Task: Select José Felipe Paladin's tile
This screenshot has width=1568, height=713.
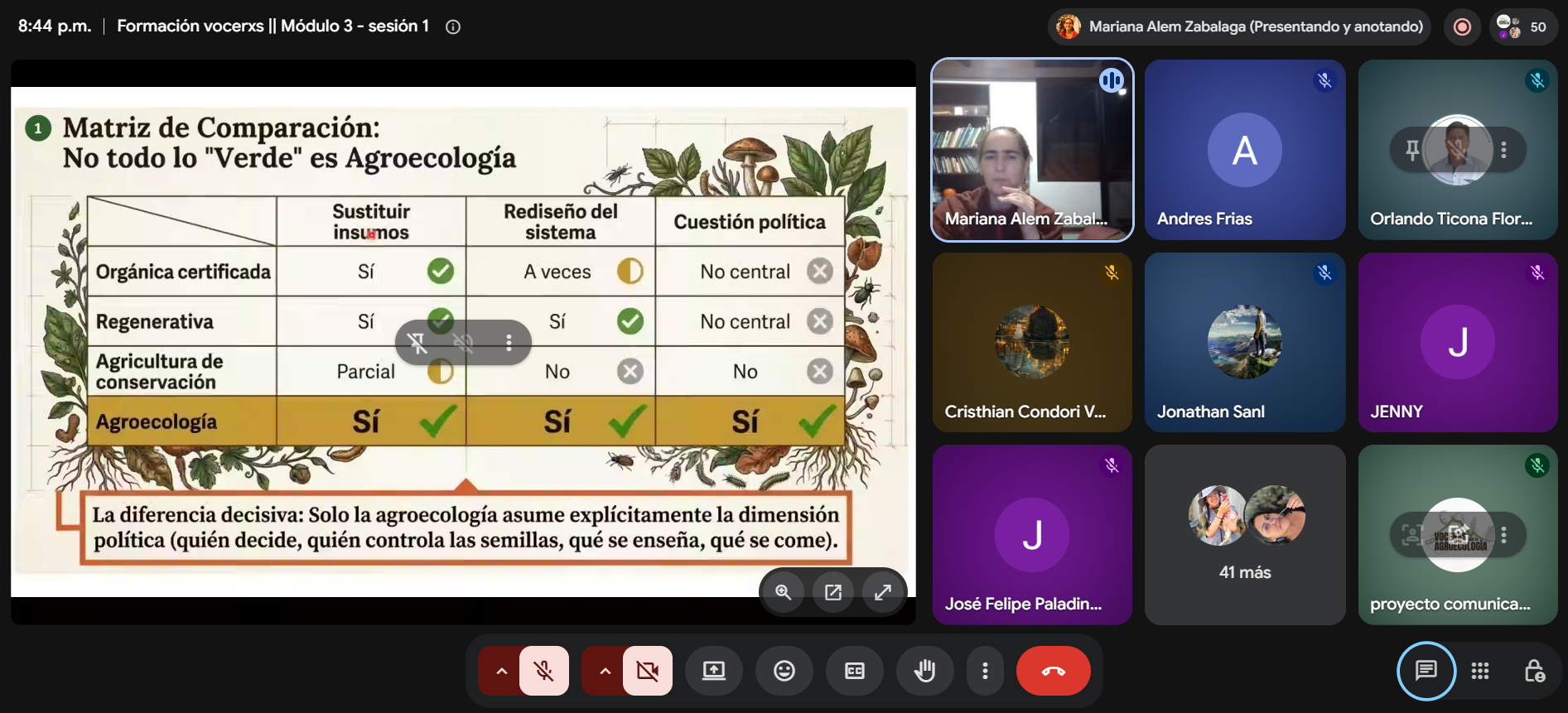Action: (x=1032, y=535)
